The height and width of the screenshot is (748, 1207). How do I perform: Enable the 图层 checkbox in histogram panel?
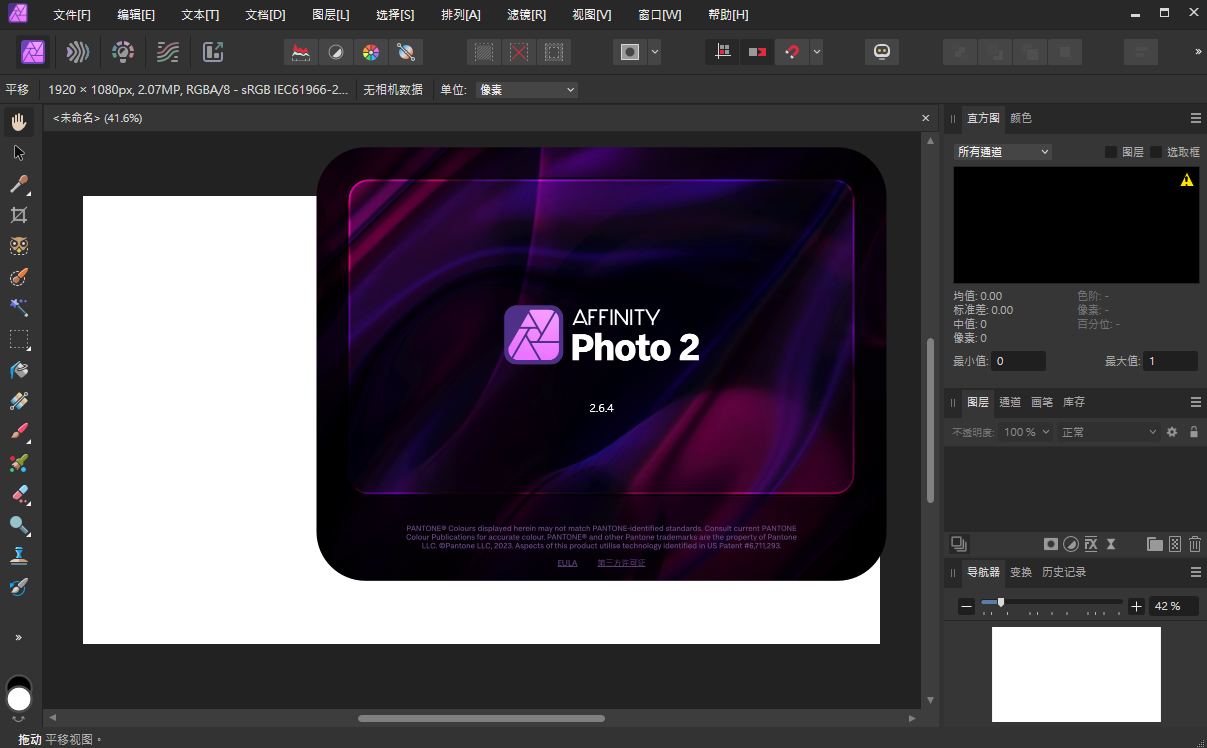pos(1111,152)
